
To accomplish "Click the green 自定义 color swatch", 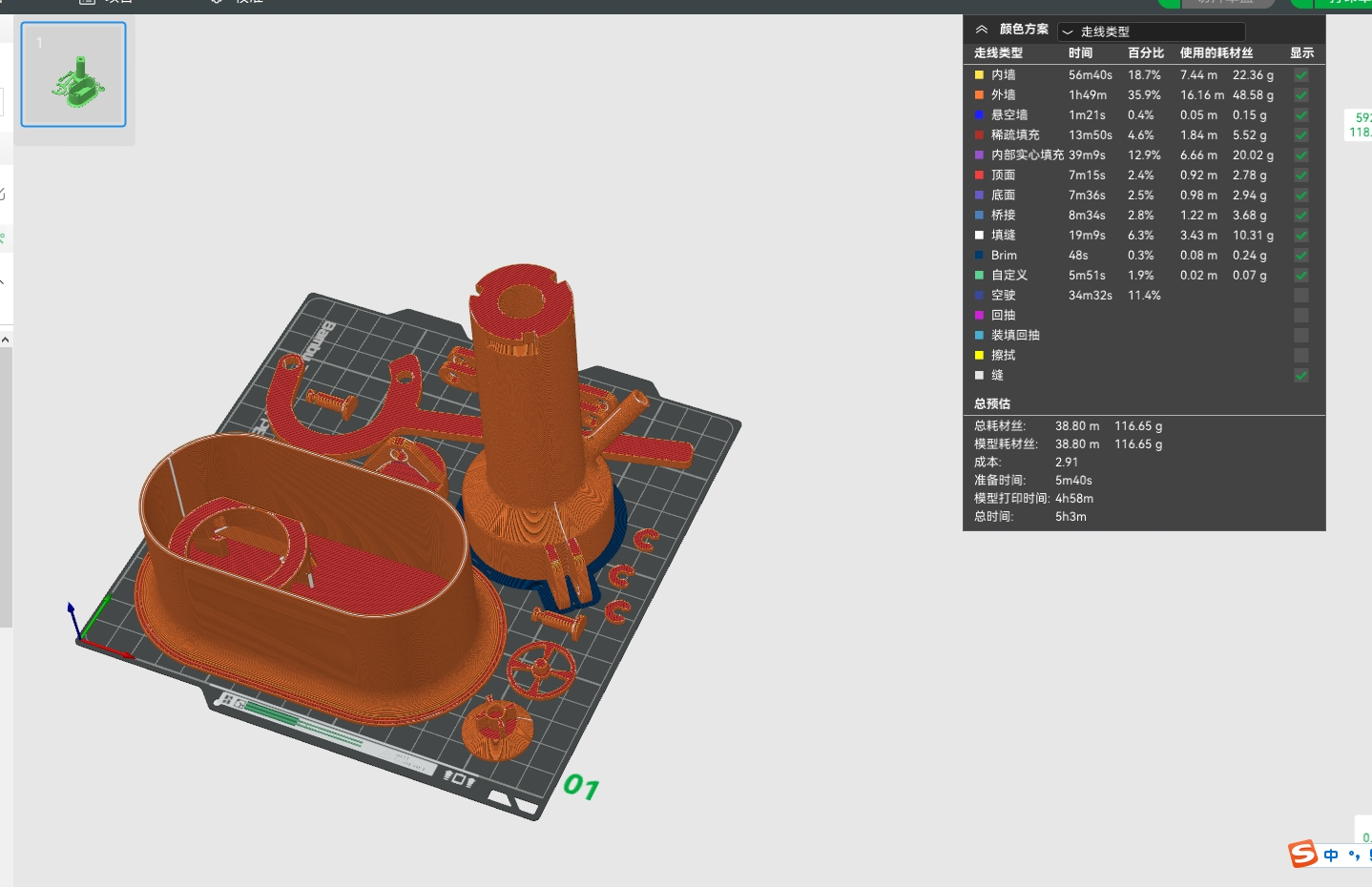I will [979, 276].
